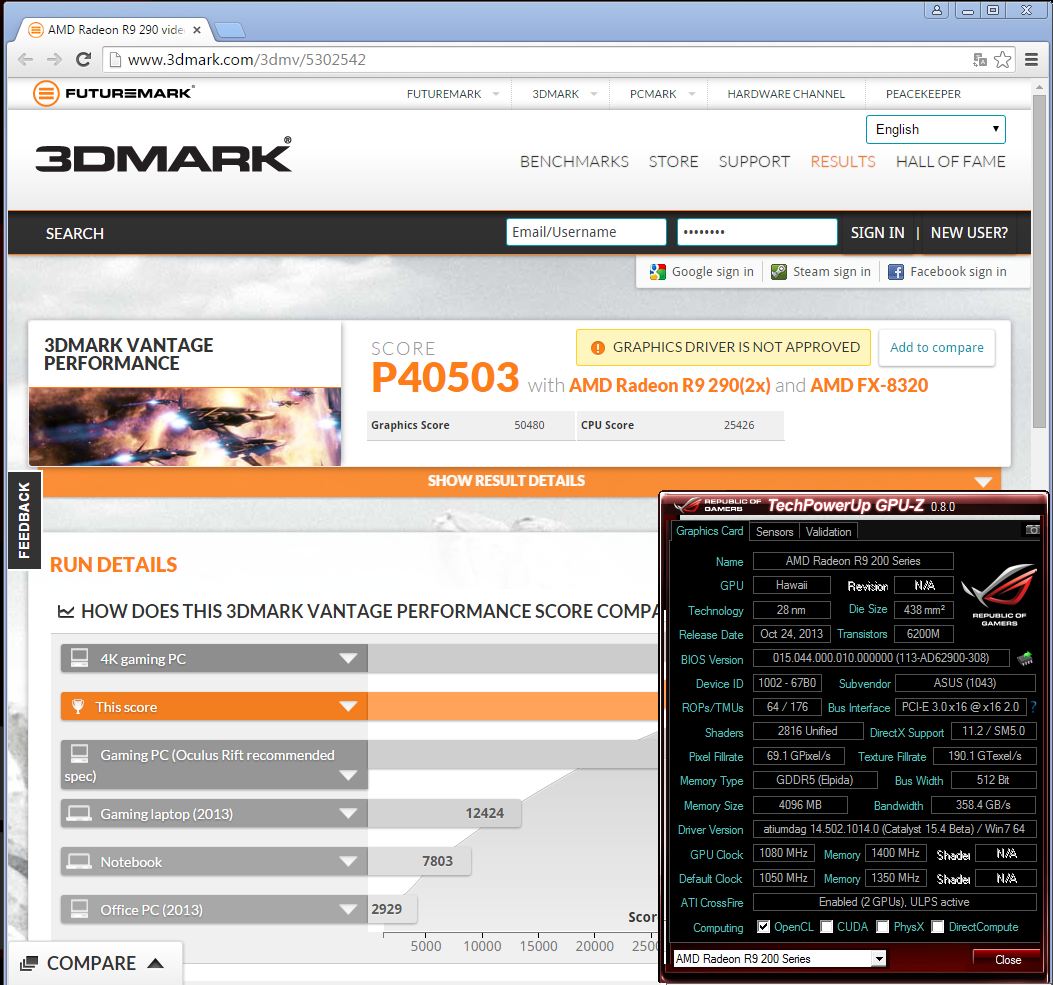Click the password input field
Screen dimensions: 1053x985
click(x=758, y=232)
